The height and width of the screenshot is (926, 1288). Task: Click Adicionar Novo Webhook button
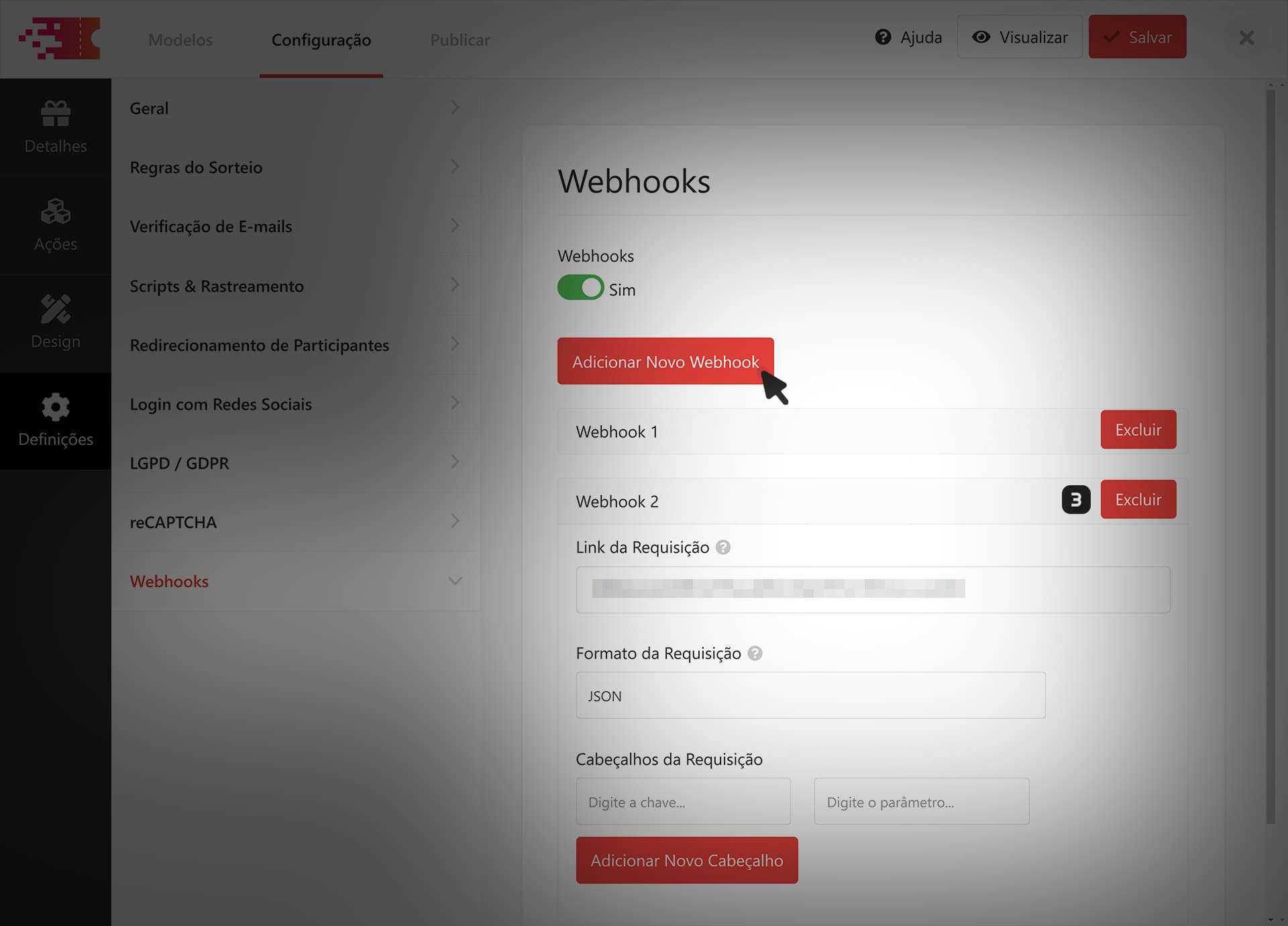(x=665, y=361)
